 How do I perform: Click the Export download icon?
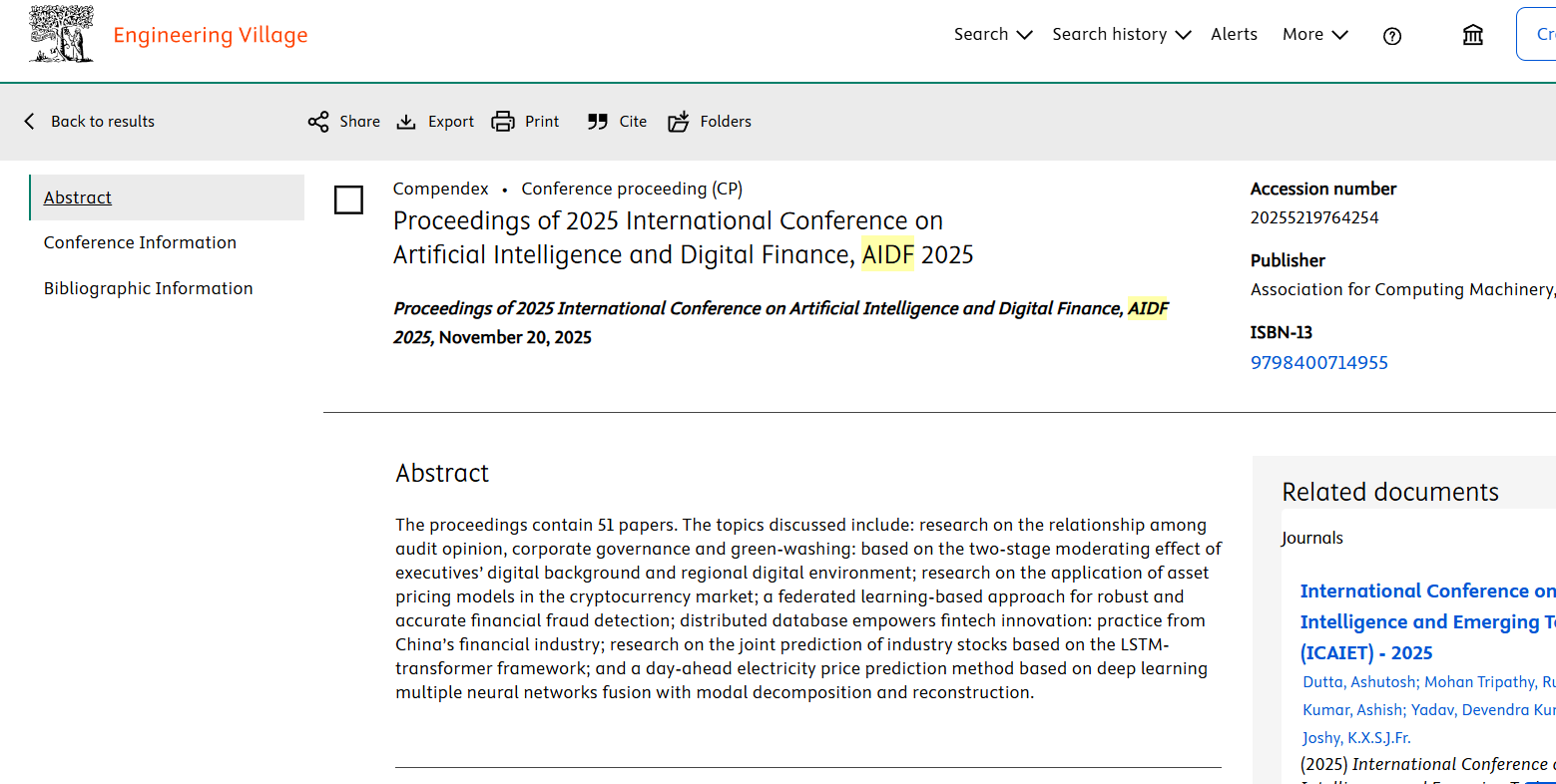coord(406,122)
